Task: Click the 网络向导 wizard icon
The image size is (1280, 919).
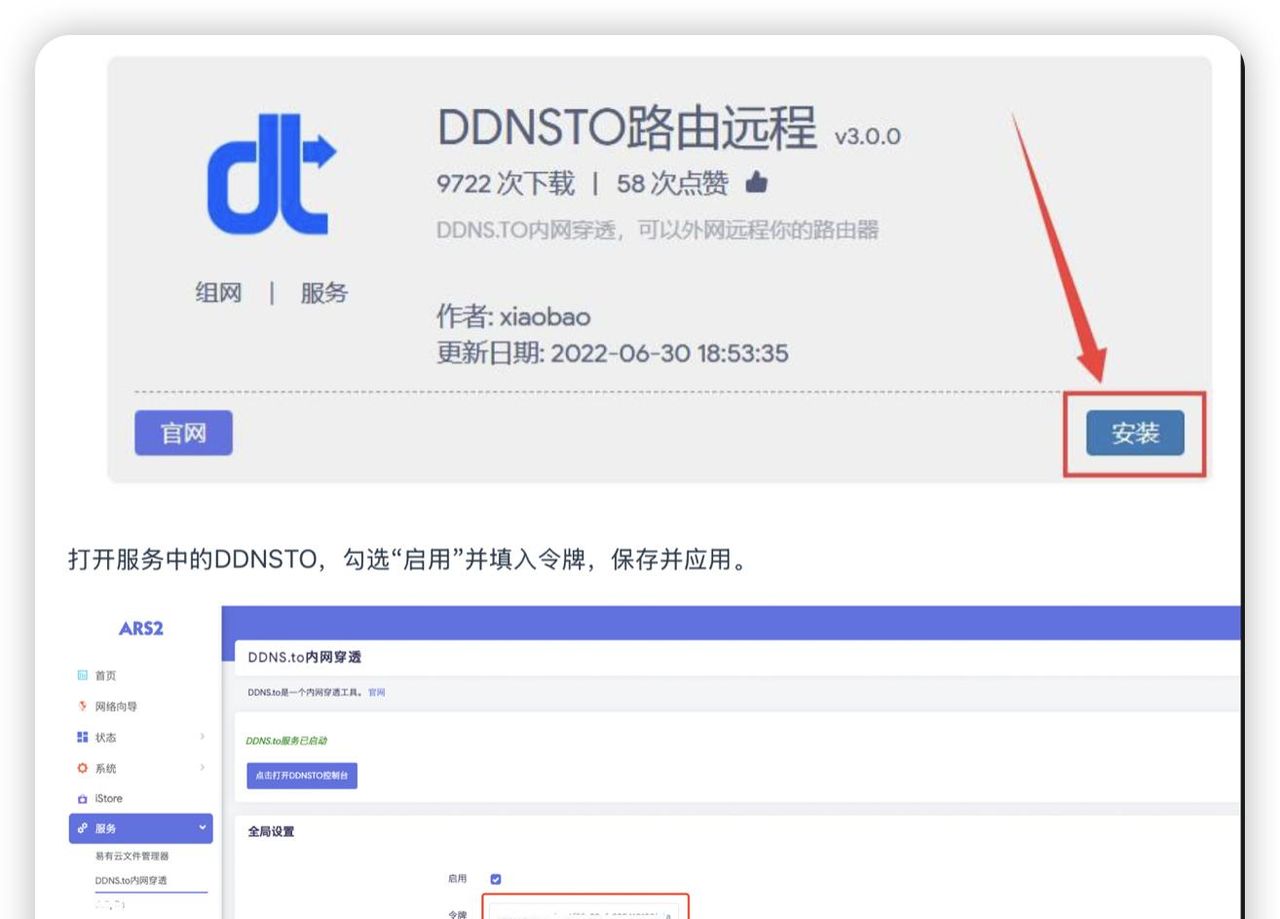Action: coord(82,707)
